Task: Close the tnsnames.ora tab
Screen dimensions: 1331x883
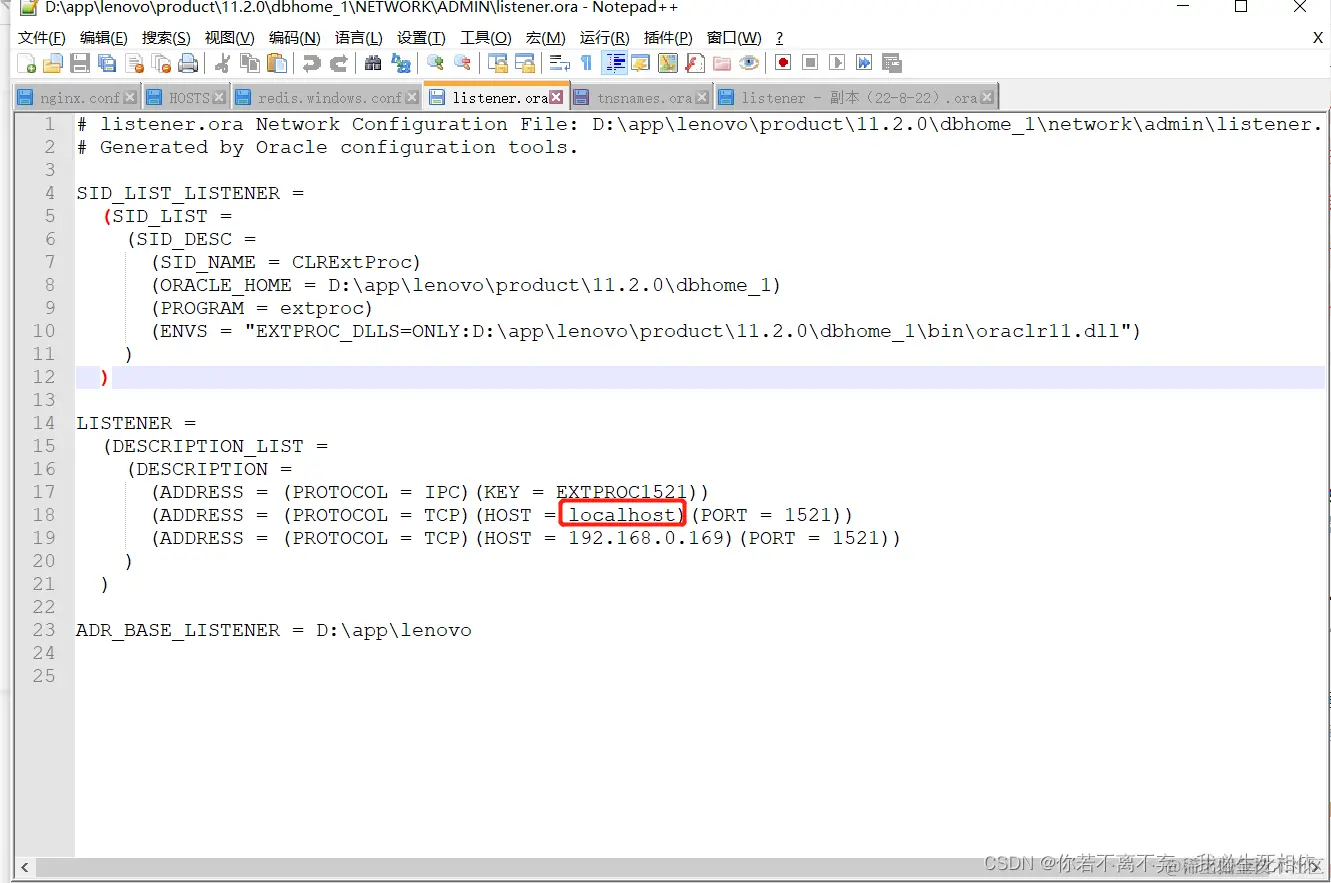Action: click(702, 98)
